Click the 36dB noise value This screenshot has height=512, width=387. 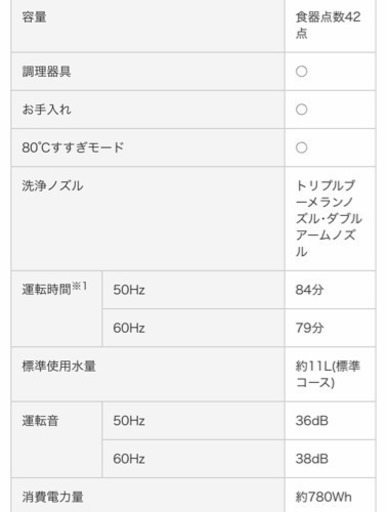pos(312,421)
